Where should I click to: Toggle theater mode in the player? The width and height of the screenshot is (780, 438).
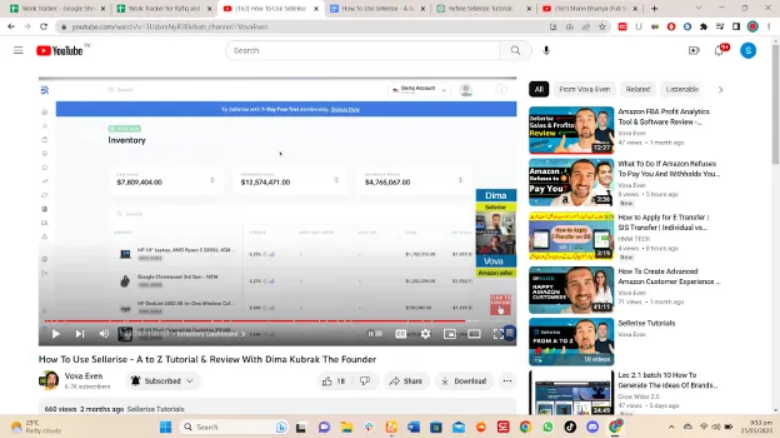tap(474, 334)
